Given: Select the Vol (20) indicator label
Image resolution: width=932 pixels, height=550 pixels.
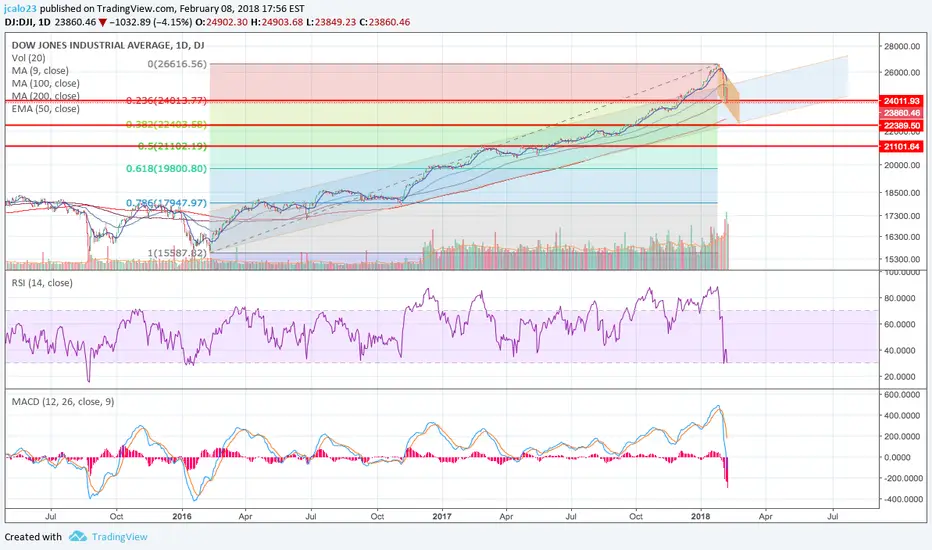Looking at the screenshot, I should (29, 58).
